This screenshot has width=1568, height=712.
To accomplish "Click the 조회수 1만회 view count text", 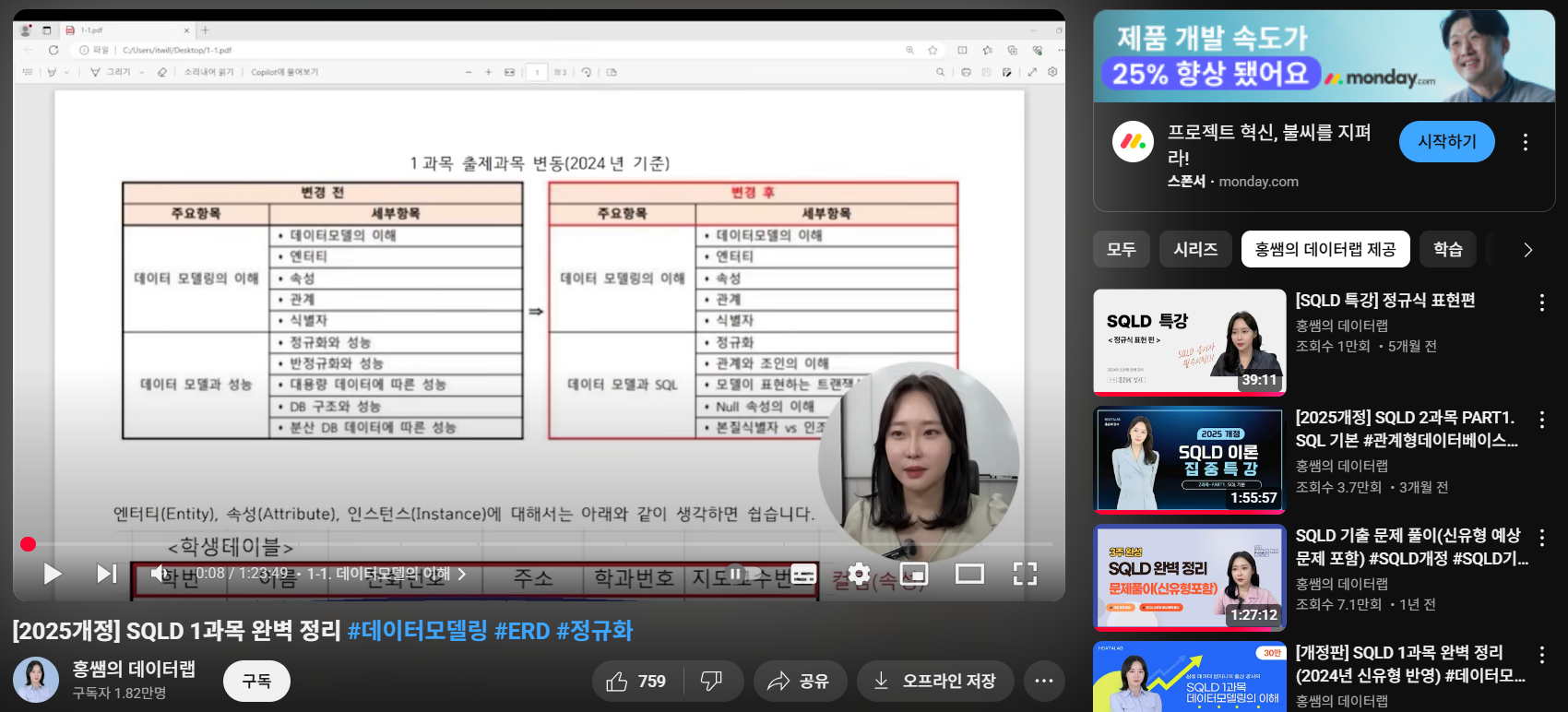I will [x=1333, y=346].
